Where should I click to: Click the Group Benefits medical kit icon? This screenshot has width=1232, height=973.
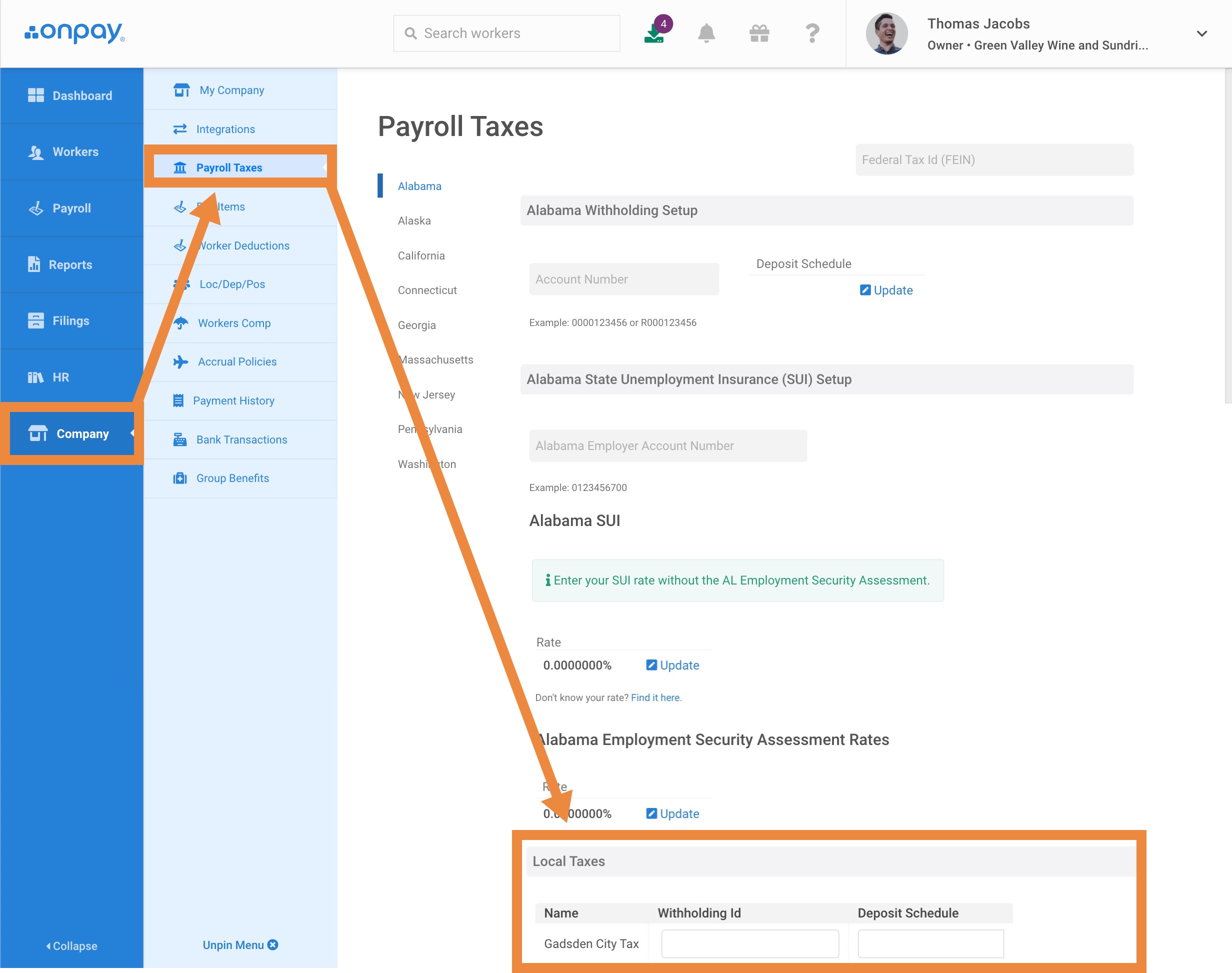(x=180, y=478)
